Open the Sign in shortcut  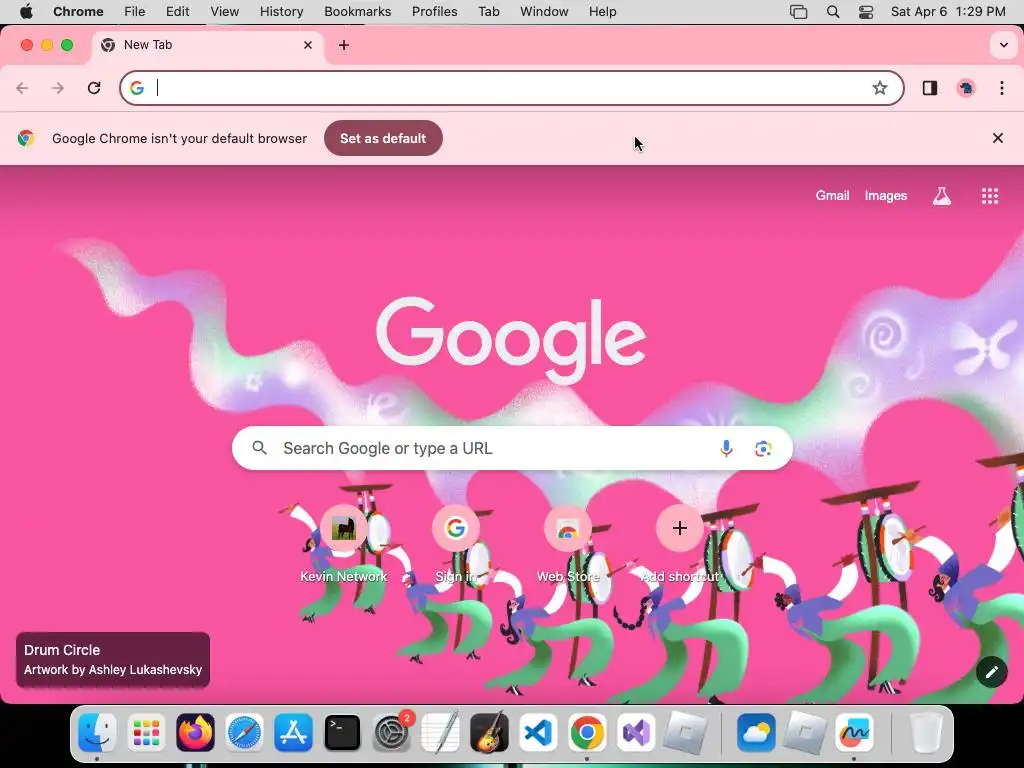456,545
